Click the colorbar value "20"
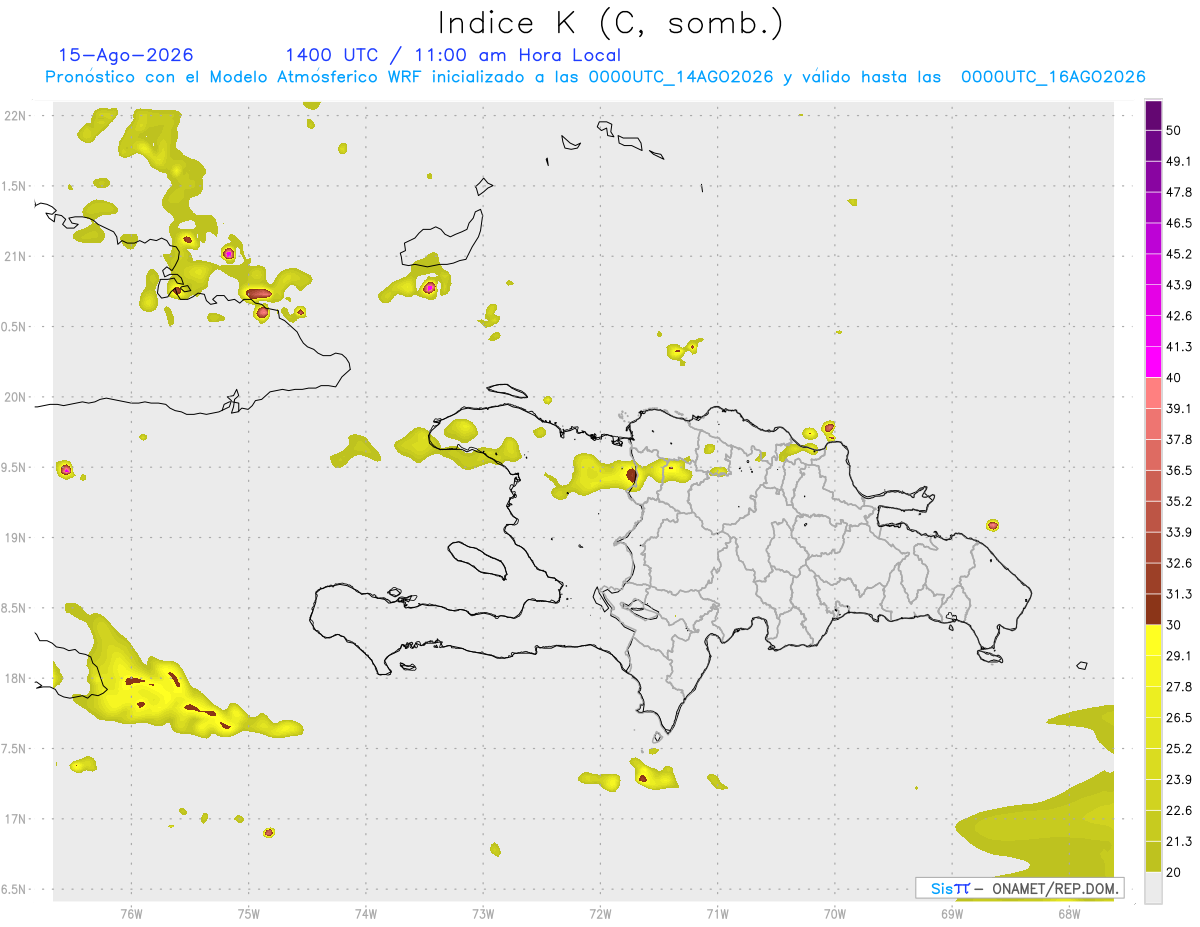Image resolution: width=1200 pixels, height=927 pixels. point(1175,873)
